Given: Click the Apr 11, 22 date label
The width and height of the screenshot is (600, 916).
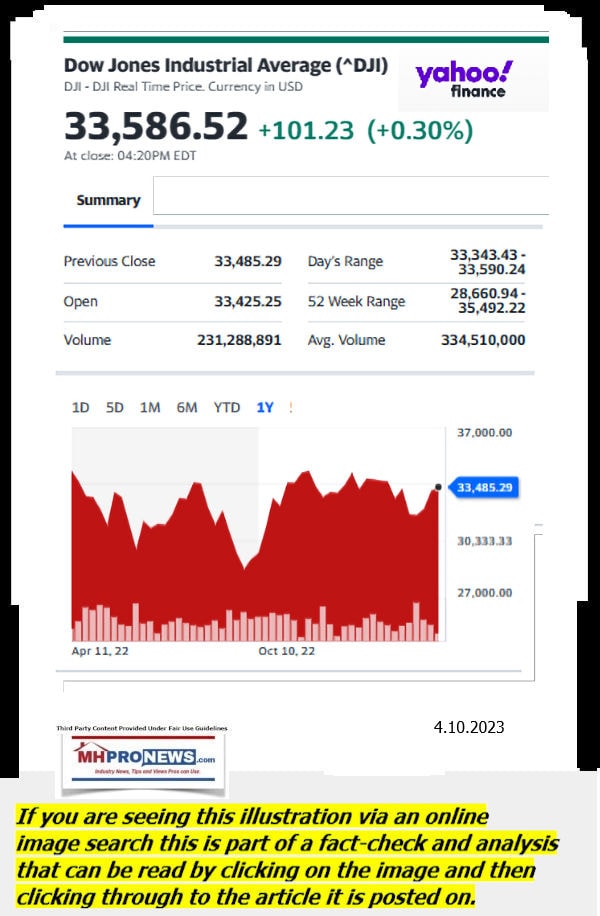Looking at the screenshot, I should point(100,651).
